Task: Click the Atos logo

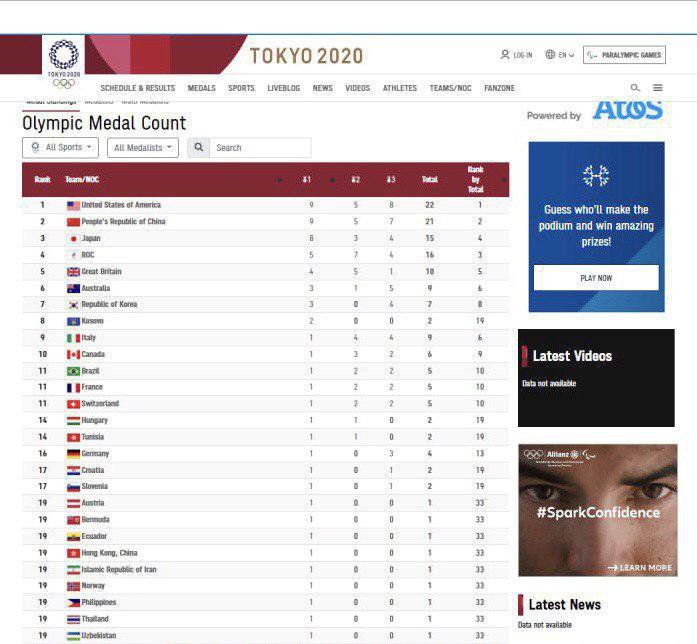Action: (627, 111)
